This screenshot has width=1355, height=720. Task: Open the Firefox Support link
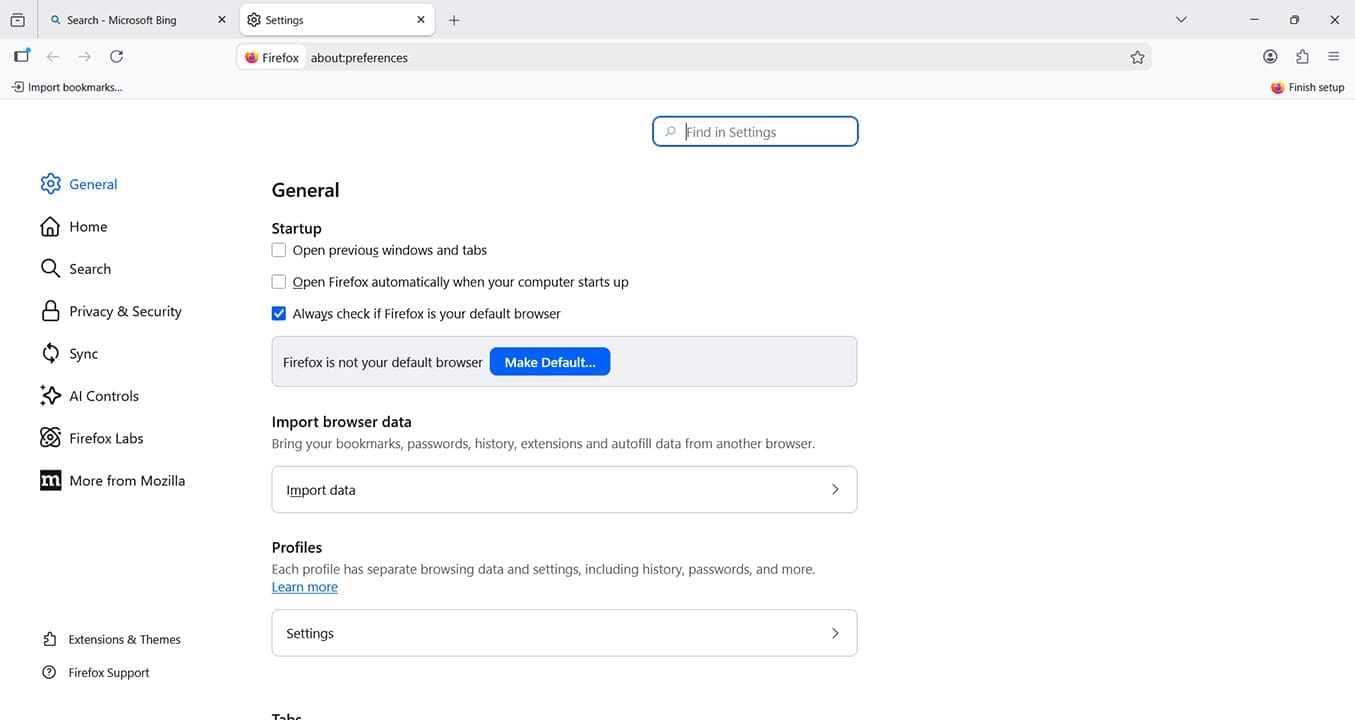(109, 673)
